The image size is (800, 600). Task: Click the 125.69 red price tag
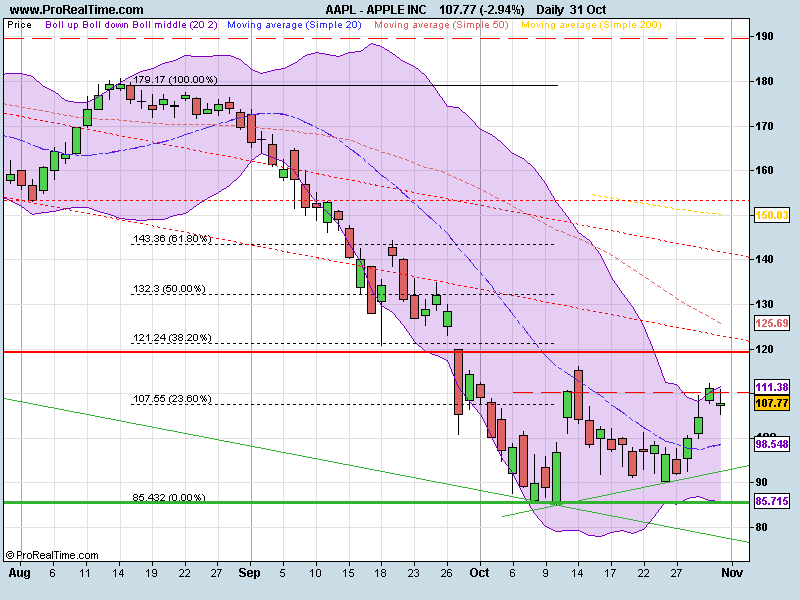coord(772,323)
